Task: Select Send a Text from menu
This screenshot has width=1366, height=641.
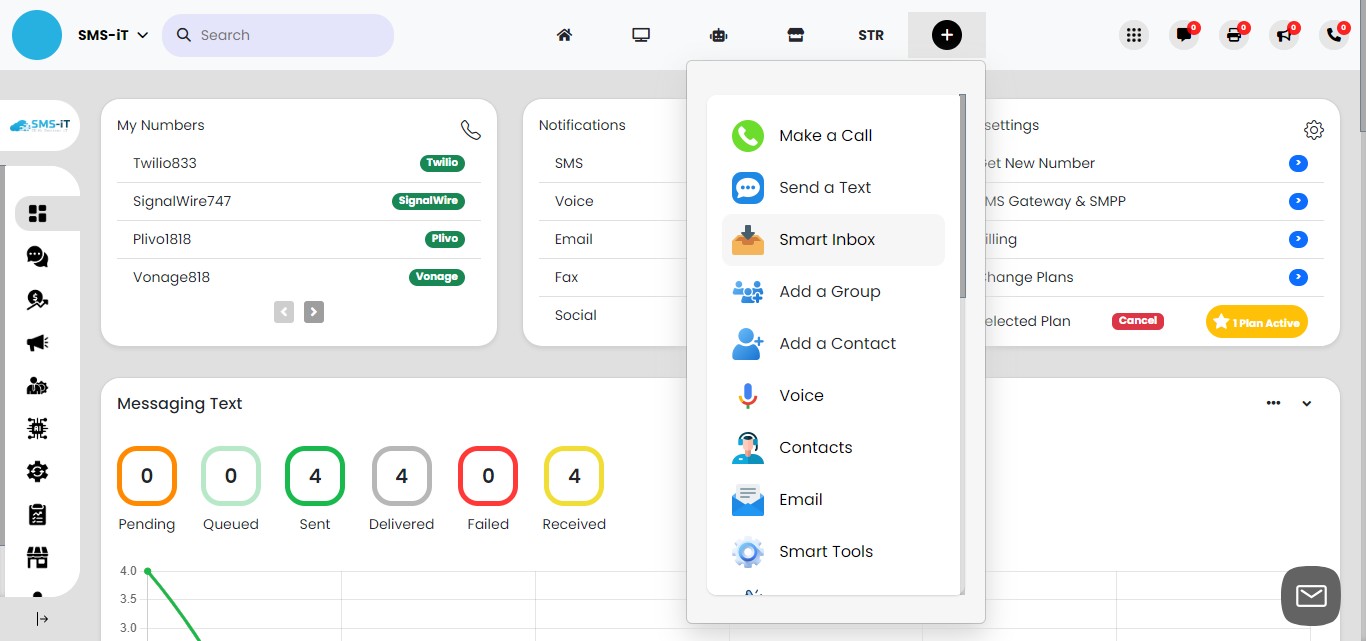Action: pyautogui.click(x=833, y=188)
